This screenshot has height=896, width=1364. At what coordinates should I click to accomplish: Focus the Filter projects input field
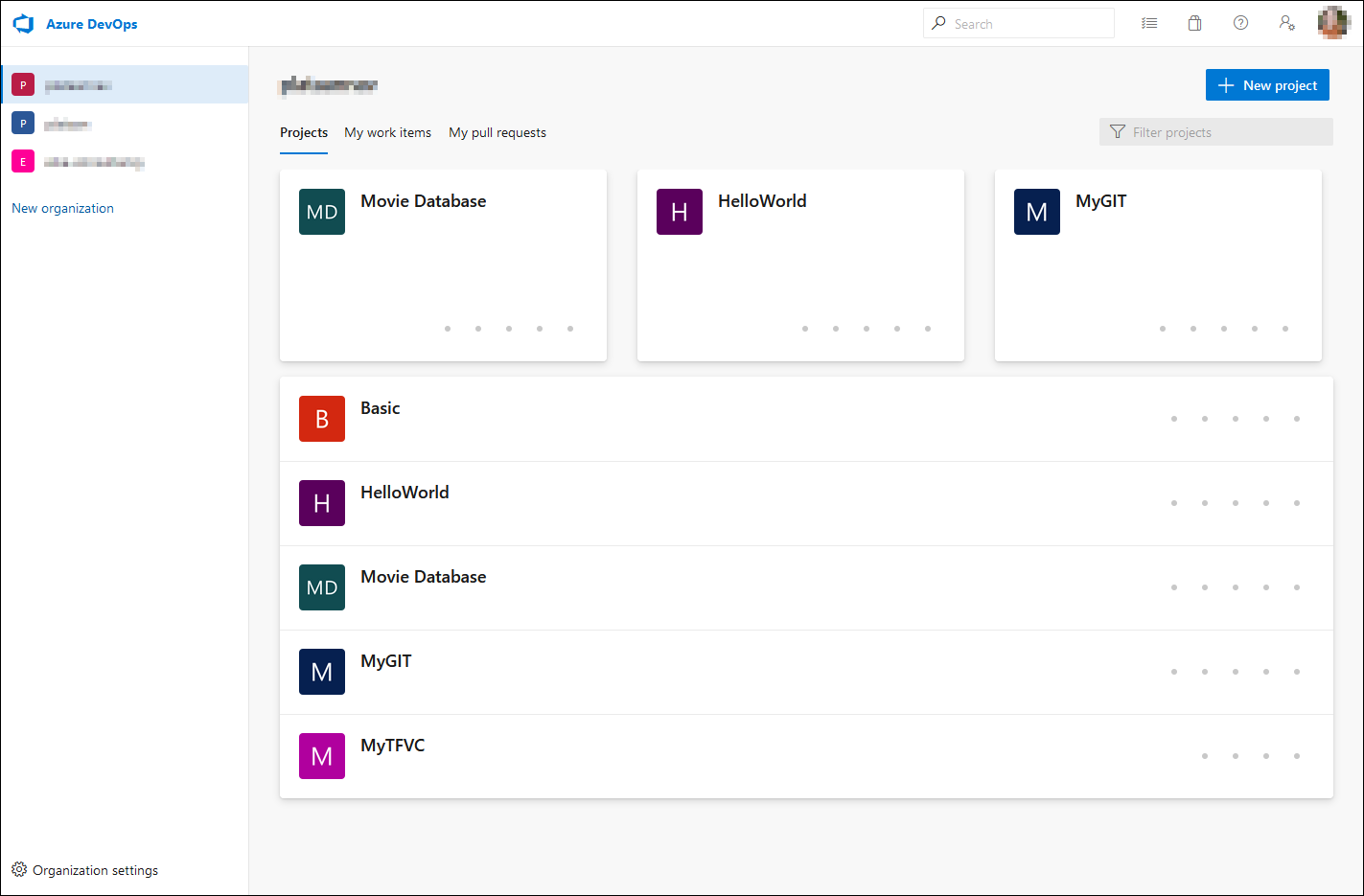[x=1216, y=132]
